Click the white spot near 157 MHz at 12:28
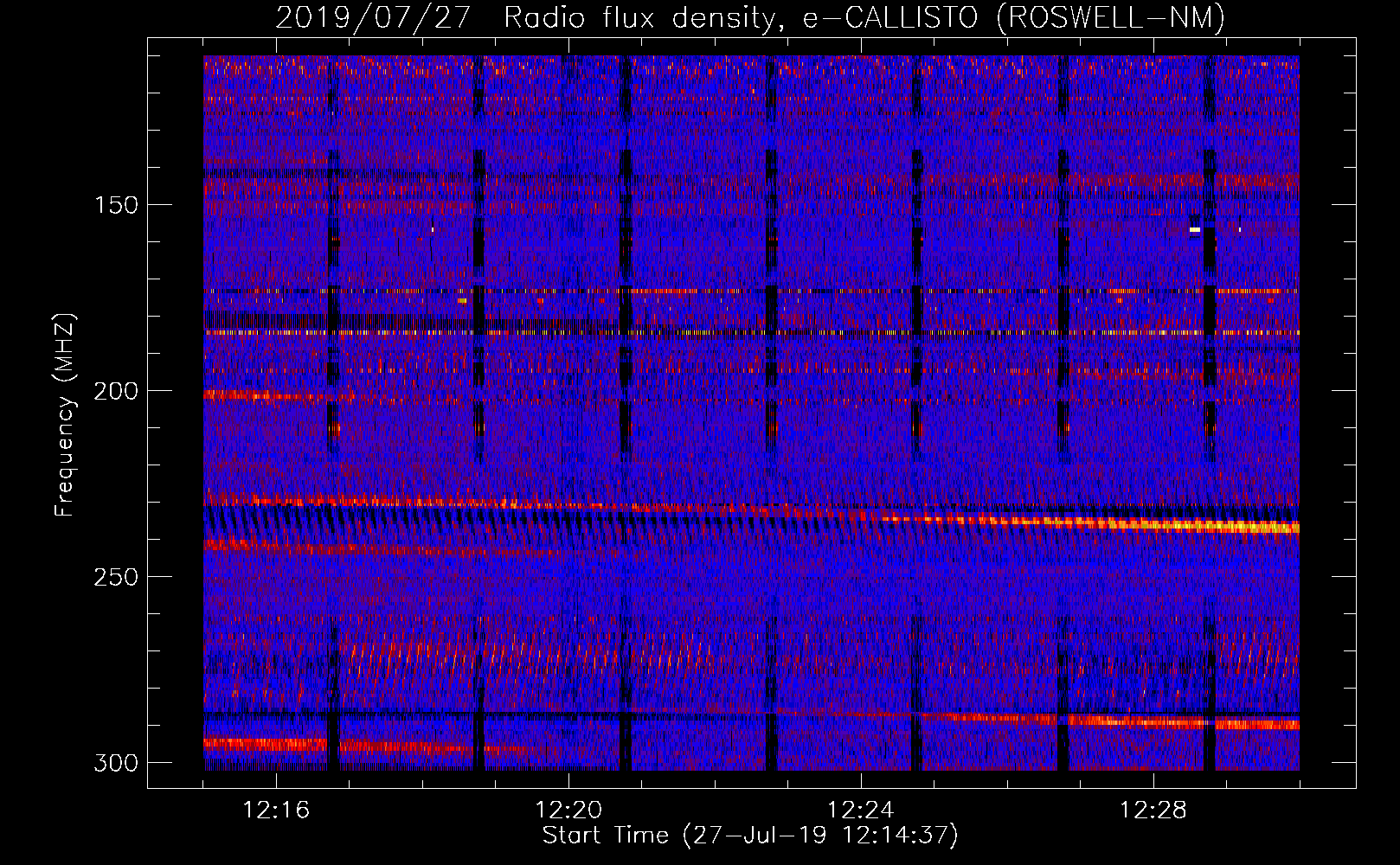 [1195, 230]
